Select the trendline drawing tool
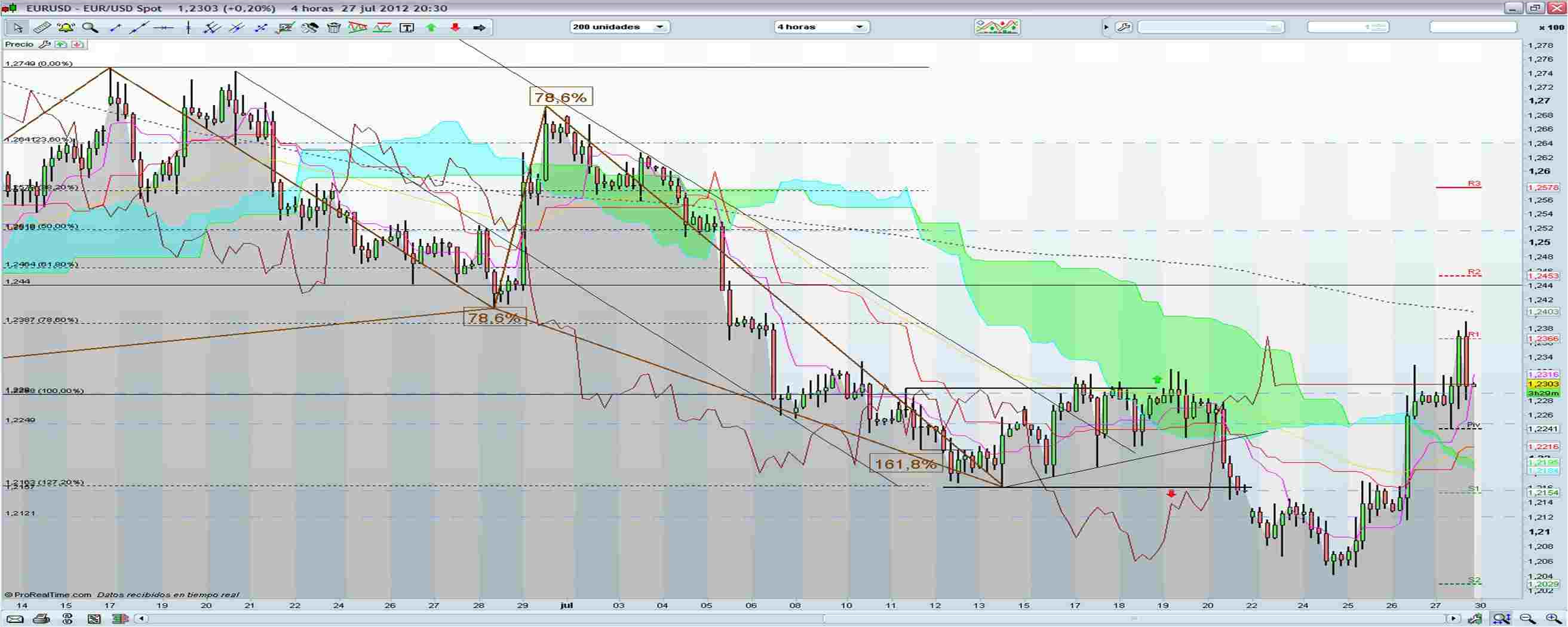 pyautogui.click(x=137, y=27)
